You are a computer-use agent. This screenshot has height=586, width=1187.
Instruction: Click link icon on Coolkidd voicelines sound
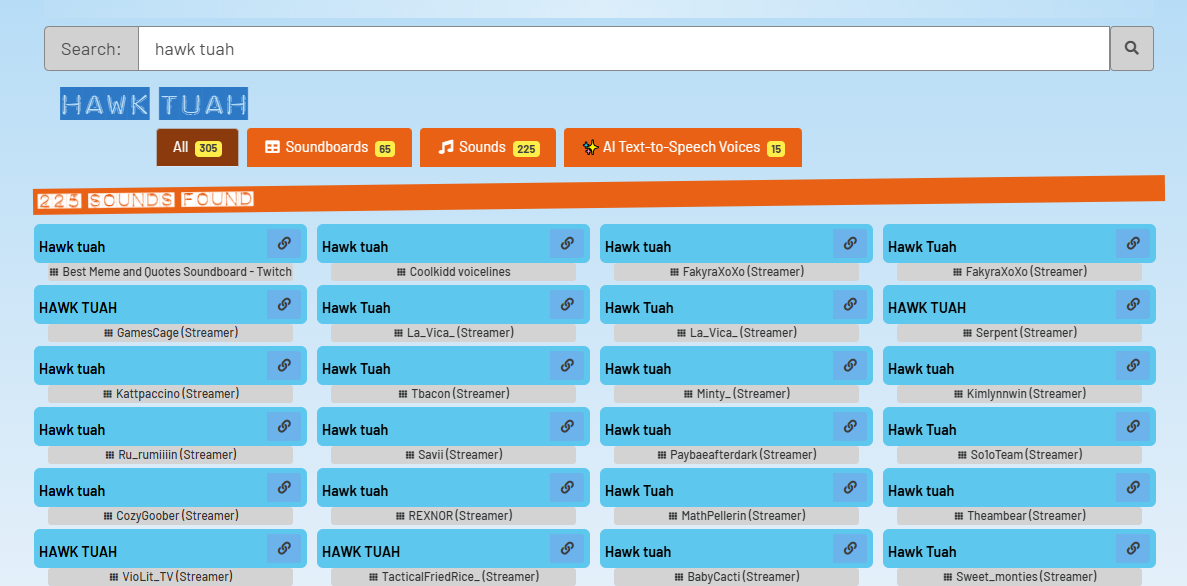point(567,244)
